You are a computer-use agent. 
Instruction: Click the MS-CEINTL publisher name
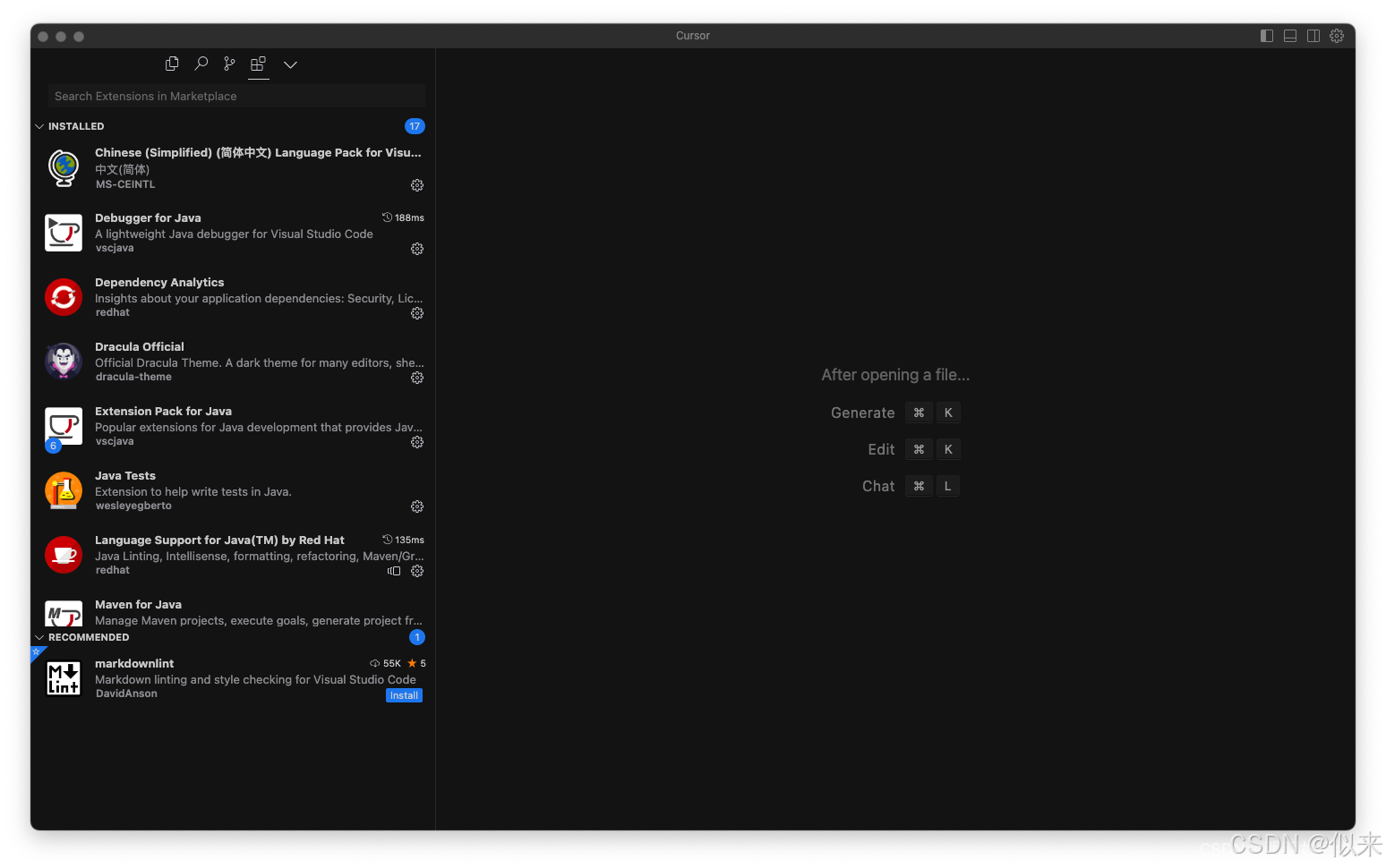point(125,184)
